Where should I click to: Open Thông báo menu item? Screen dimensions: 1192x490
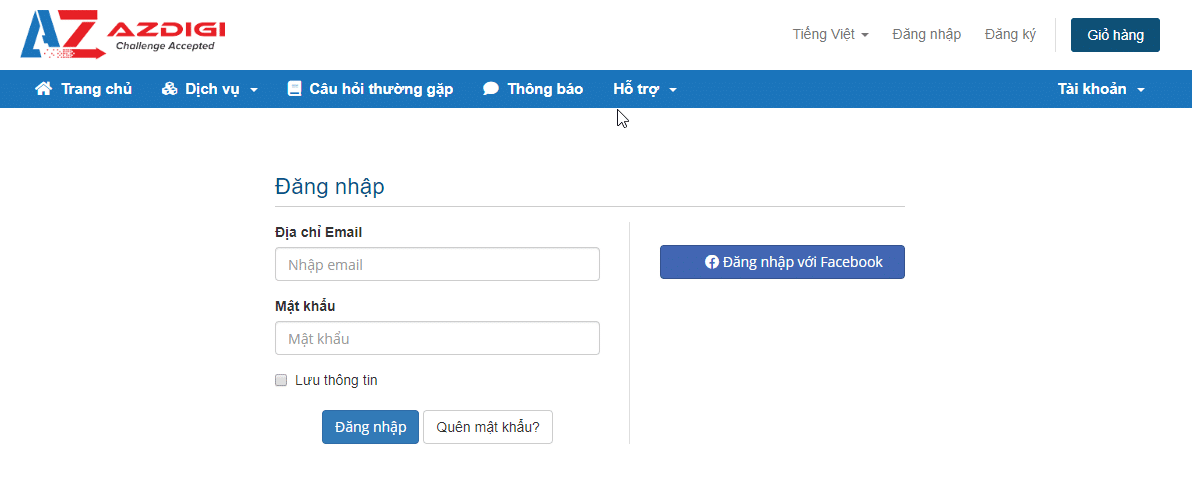coord(544,89)
